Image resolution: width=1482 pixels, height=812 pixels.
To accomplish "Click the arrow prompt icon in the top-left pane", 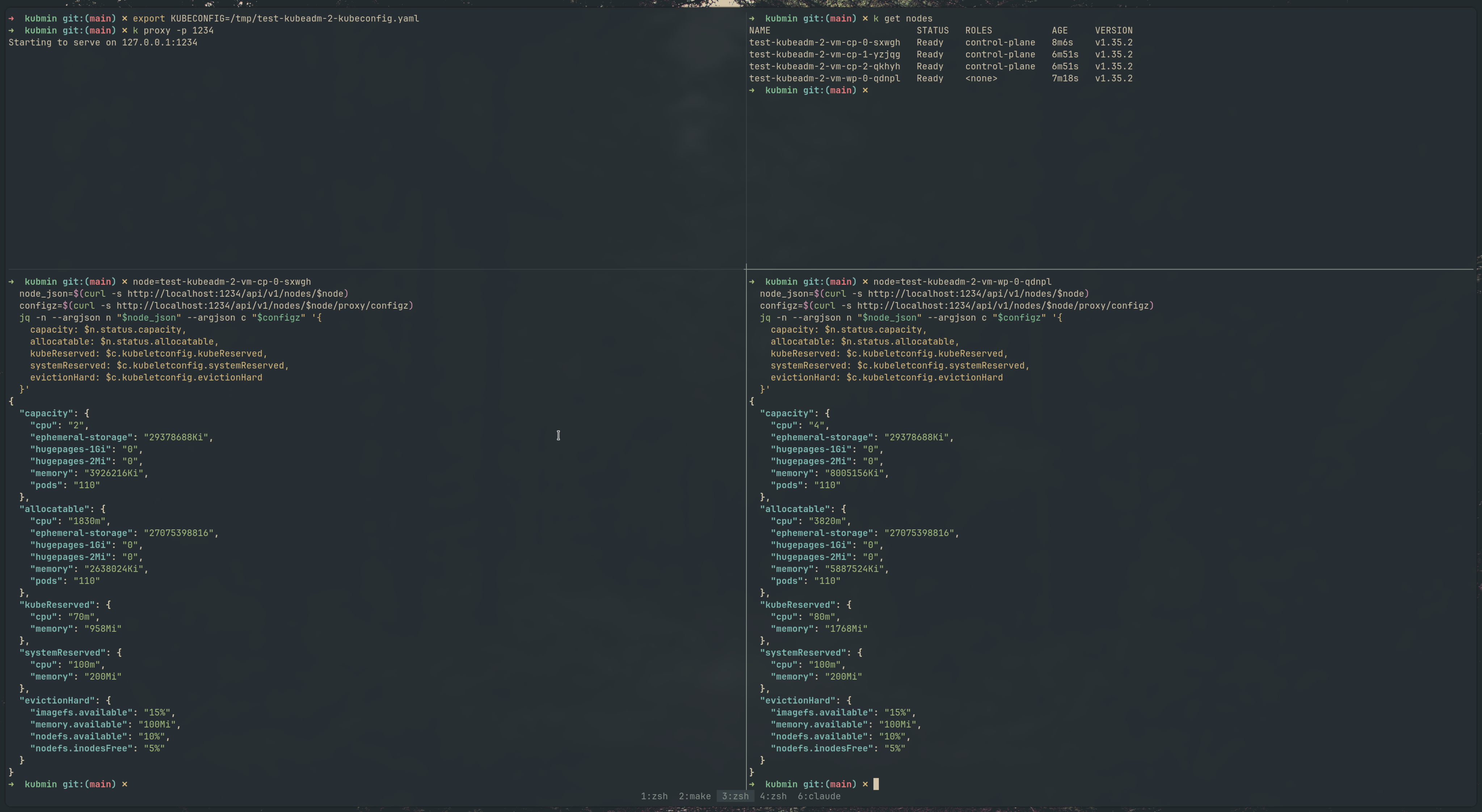I will tap(10, 18).
